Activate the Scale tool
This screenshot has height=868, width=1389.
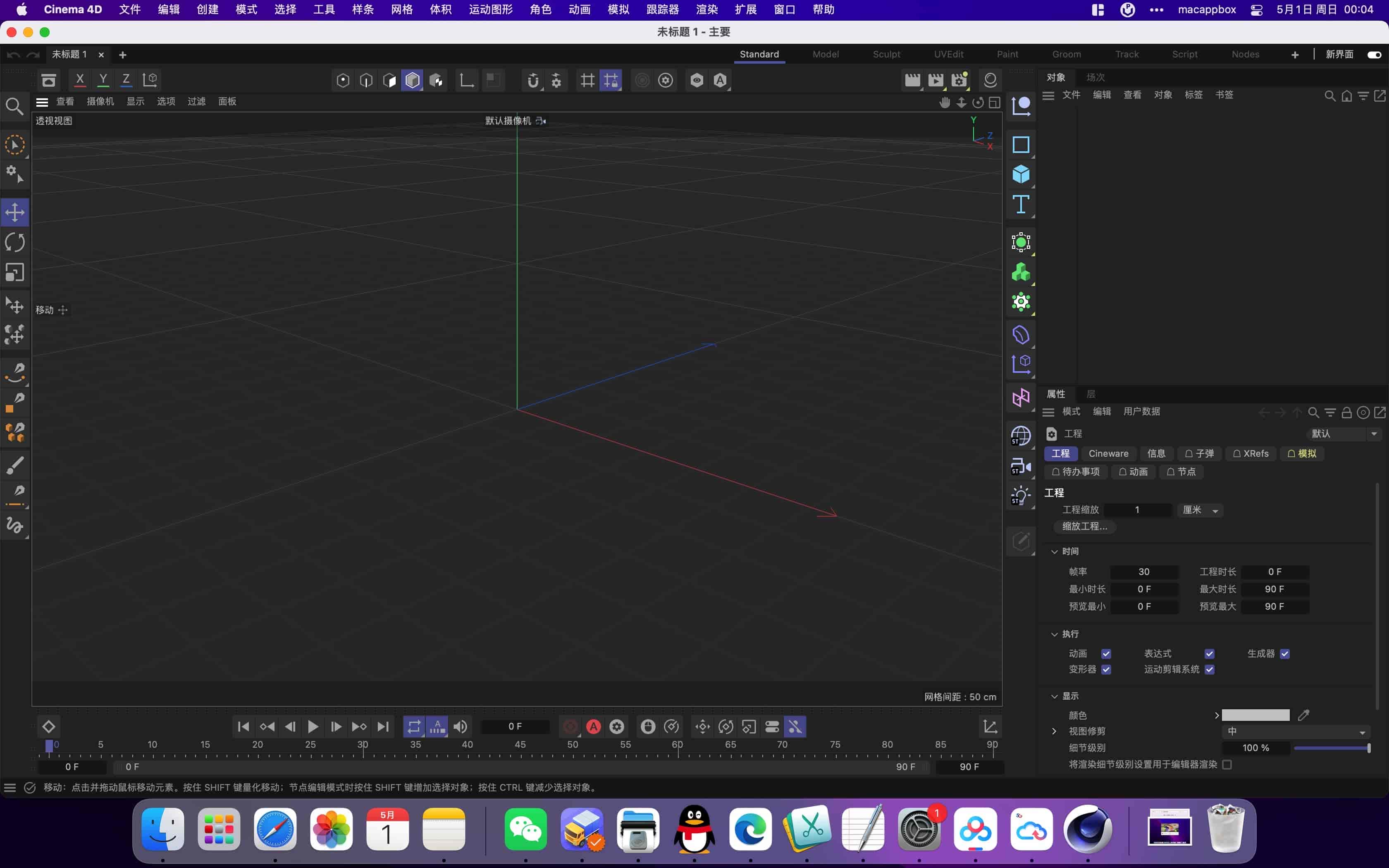pyautogui.click(x=15, y=272)
